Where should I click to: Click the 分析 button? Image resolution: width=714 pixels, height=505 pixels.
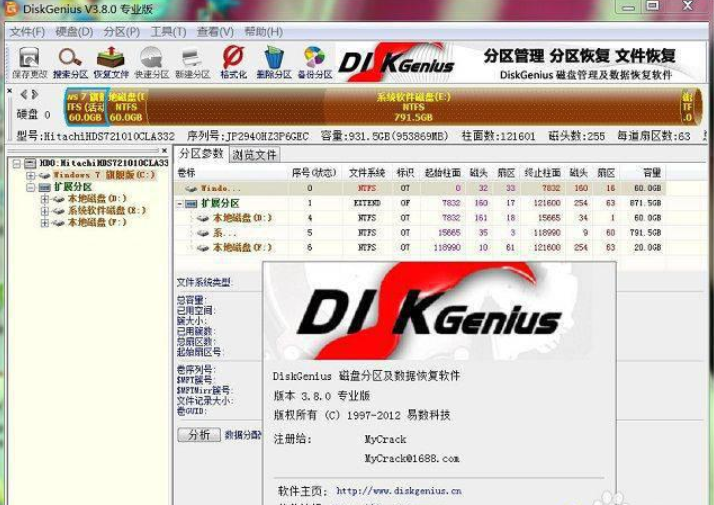pos(198,435)
